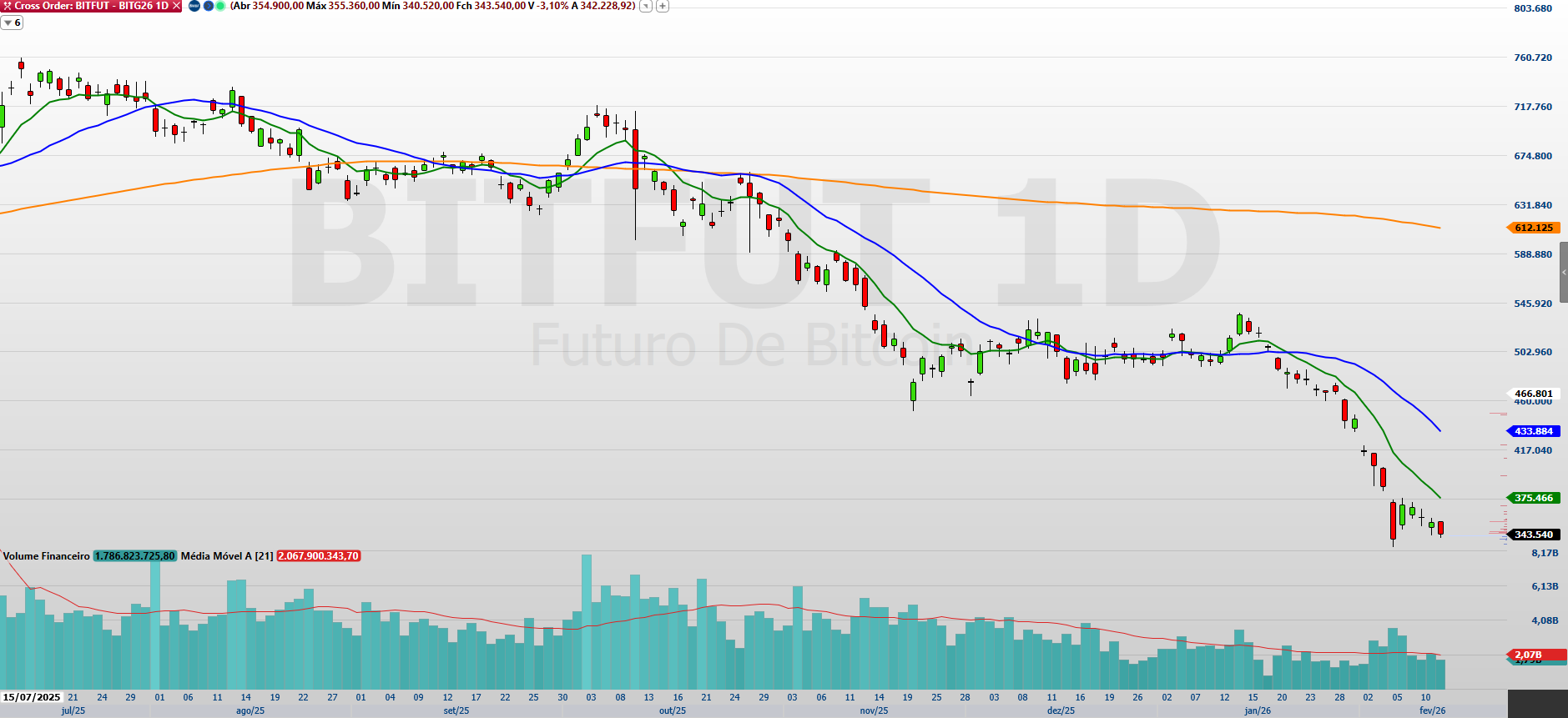Screen dimensions: 1568x718
Task: Click the white 466.801 cursor price label
Action: point(1534,394)
